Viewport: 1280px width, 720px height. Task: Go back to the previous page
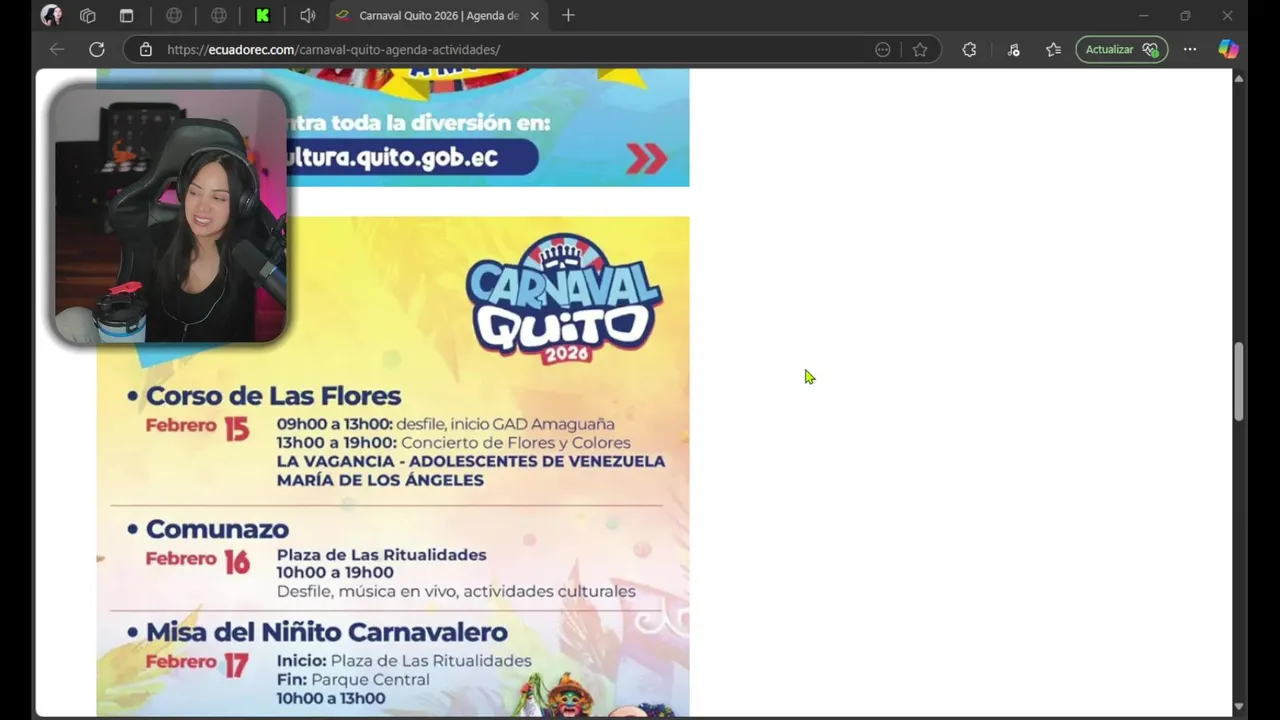pyautogui.click(x=57, y=49)
